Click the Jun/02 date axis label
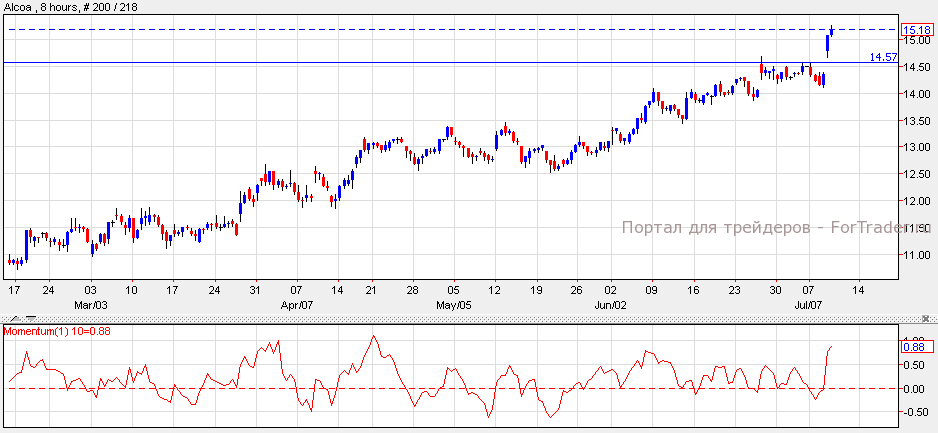This screenshot has width=938, height=433. 610,304
